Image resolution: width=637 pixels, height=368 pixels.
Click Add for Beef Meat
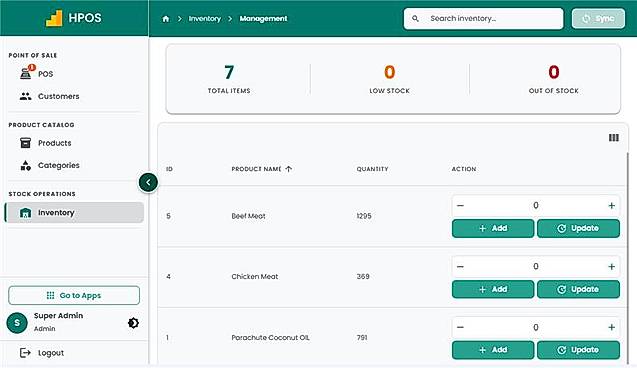coord(493,228)
